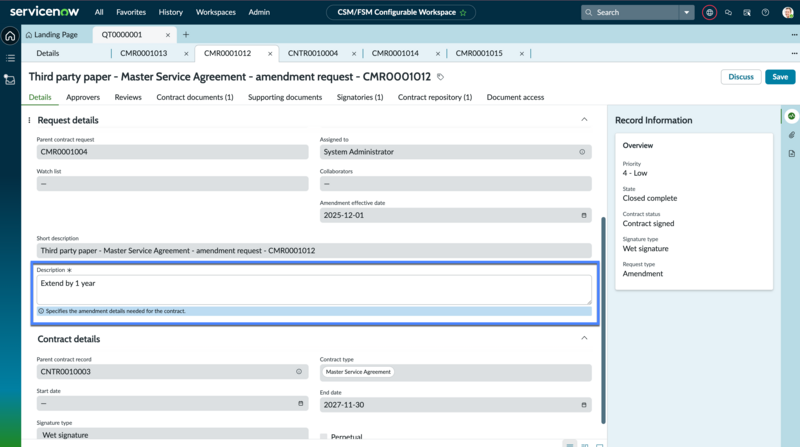Viewport: 800px width, 447px height.
Task: Click the Parent contract request field CMR0001004
Action: (x=172, y=152)
